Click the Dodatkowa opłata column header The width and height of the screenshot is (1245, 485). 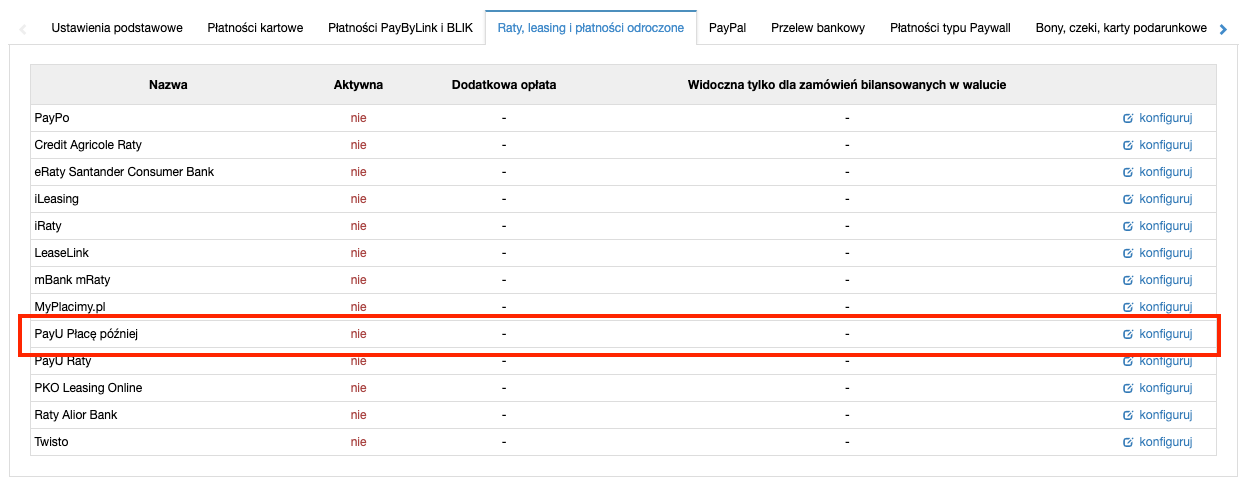click(504, 85)
